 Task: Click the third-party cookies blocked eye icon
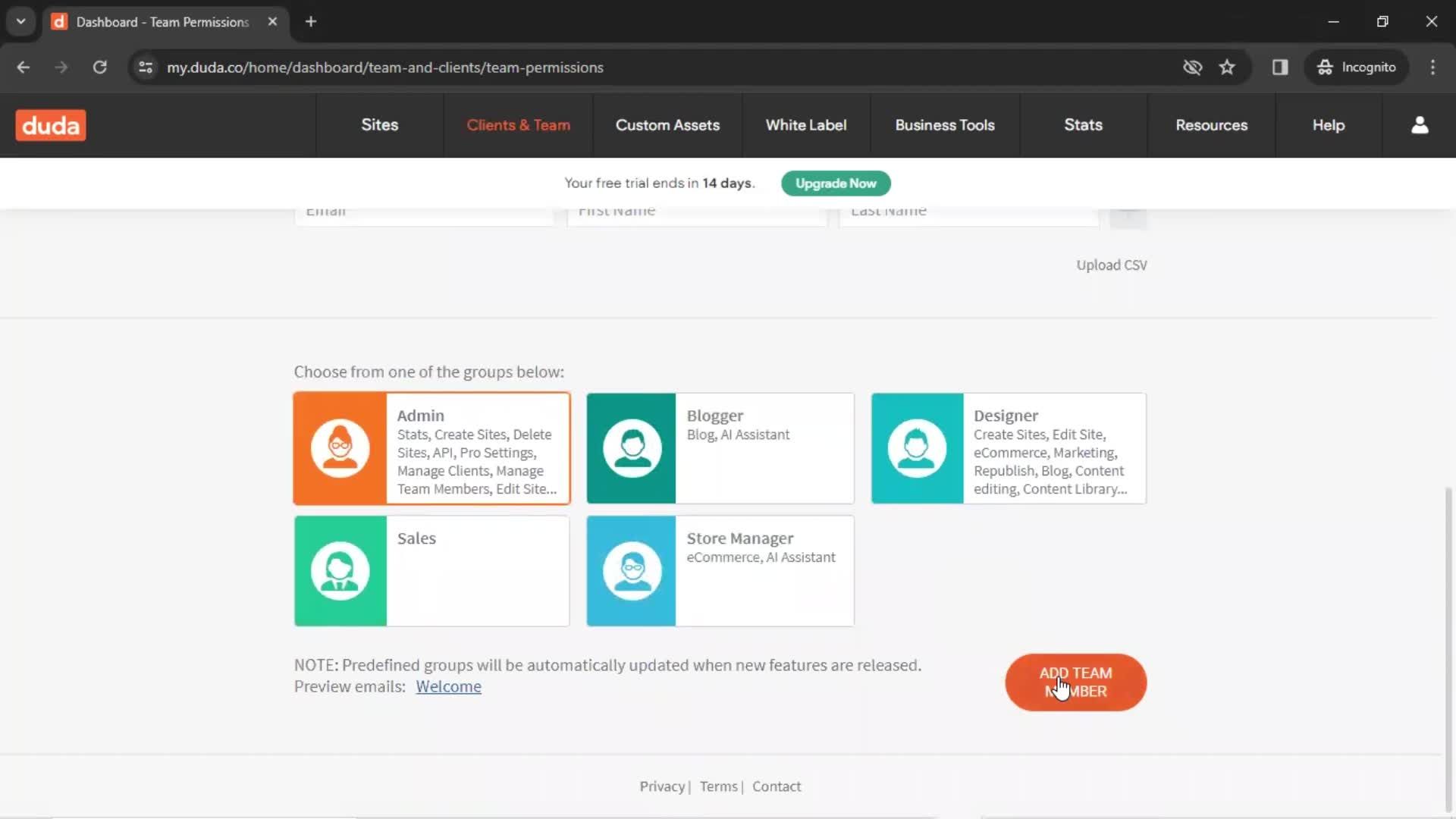1192,67
